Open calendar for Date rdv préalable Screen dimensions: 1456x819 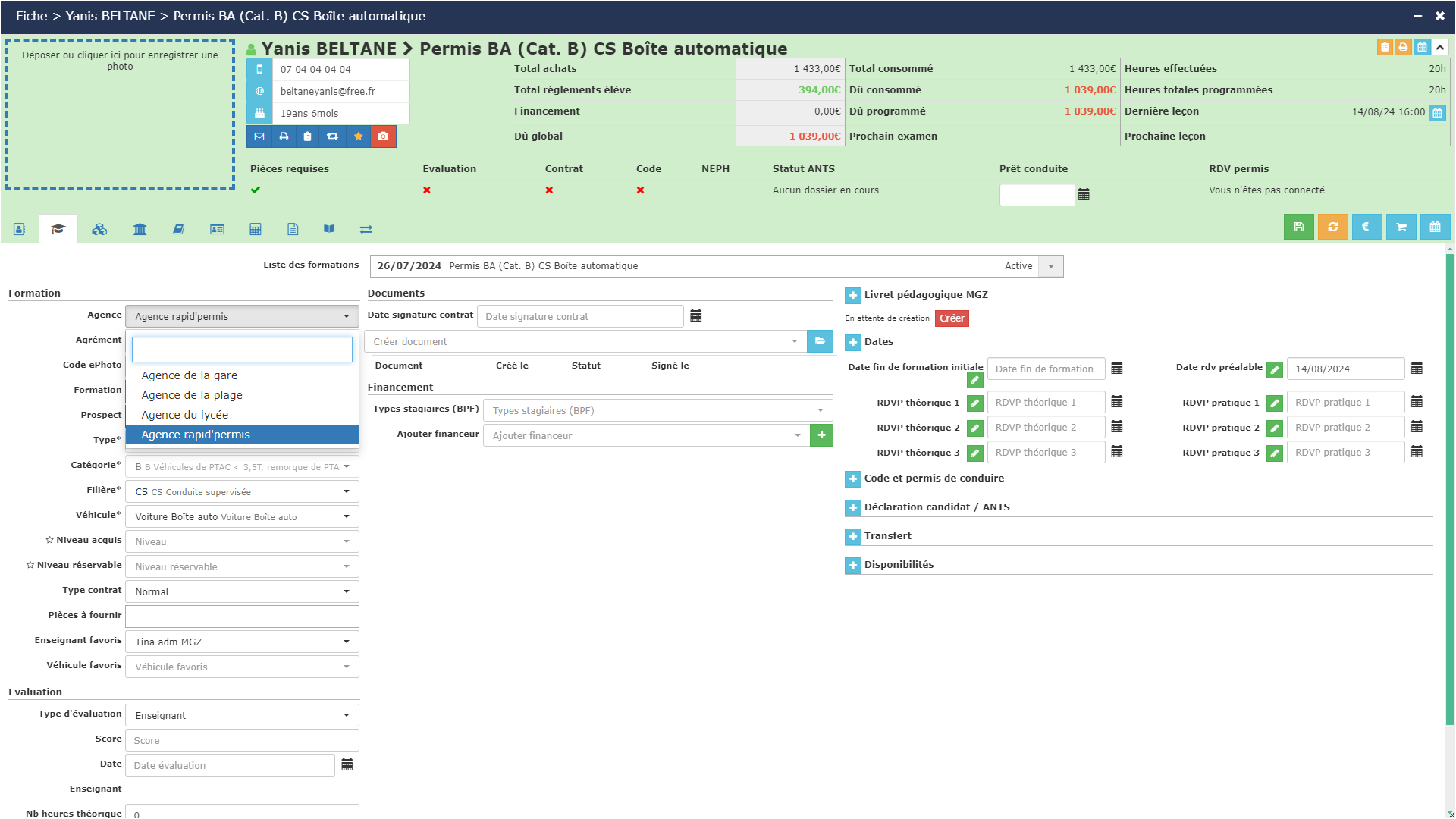[1417, 369]
